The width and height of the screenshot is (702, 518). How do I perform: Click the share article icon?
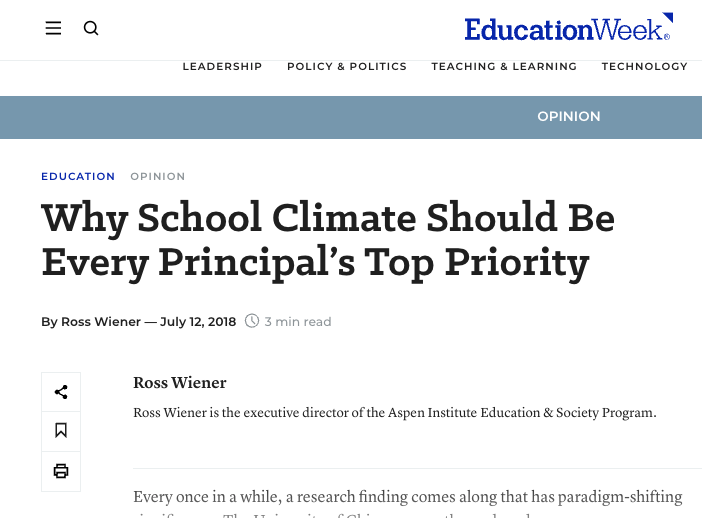(61, 392)
